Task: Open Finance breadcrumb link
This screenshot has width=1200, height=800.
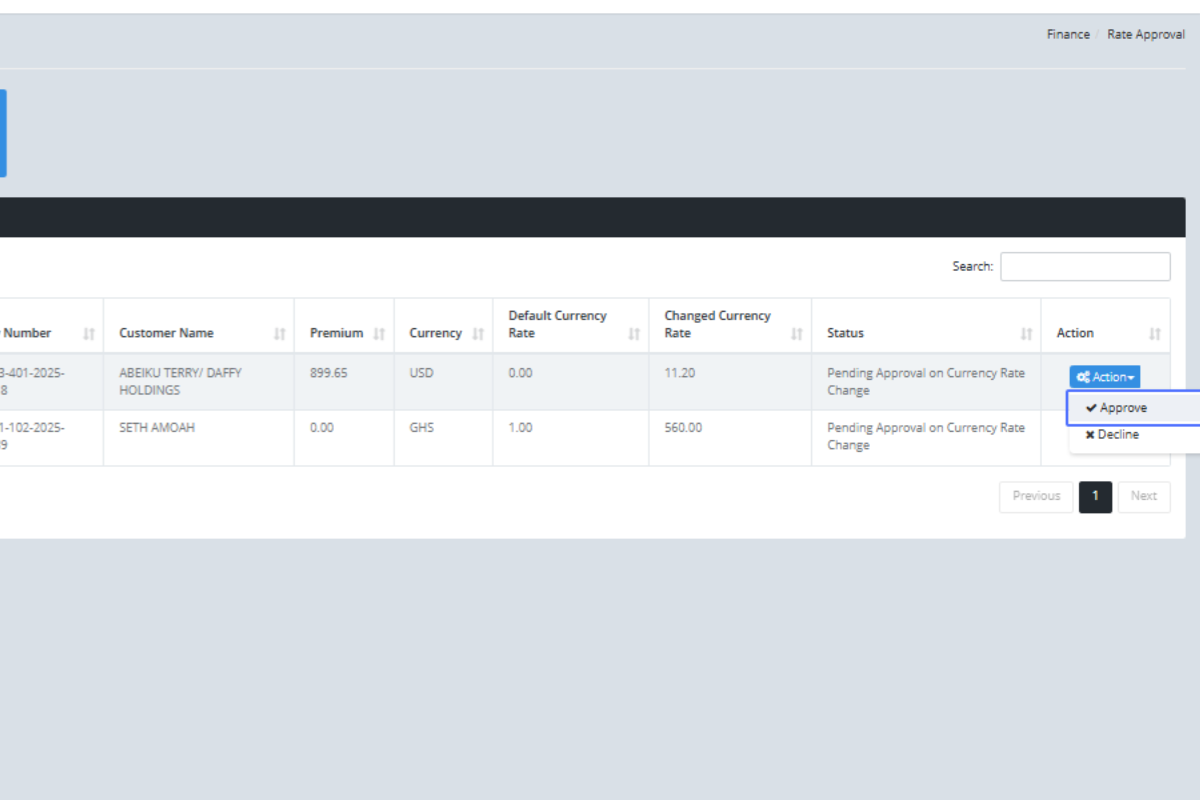Action: [x=1068, y=34]
